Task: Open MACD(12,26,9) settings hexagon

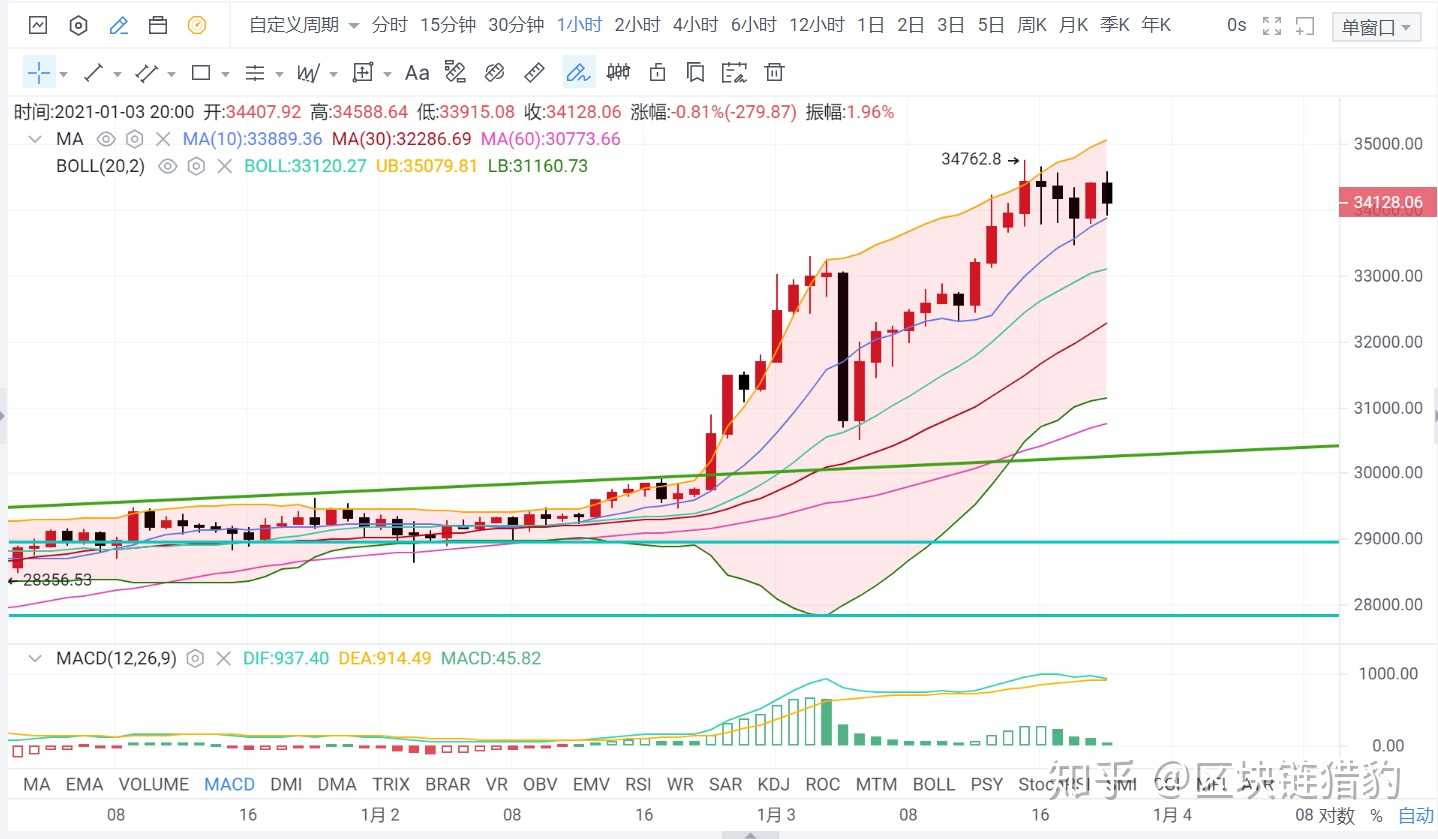Action: pos(196,658)
